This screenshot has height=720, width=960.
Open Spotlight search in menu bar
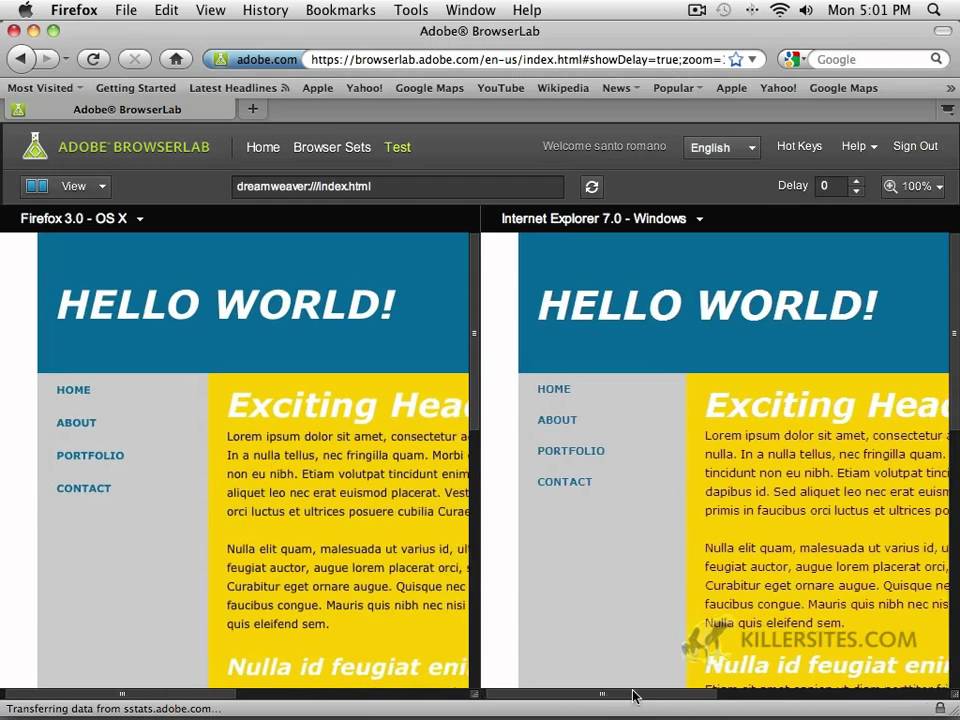[934, 10]
